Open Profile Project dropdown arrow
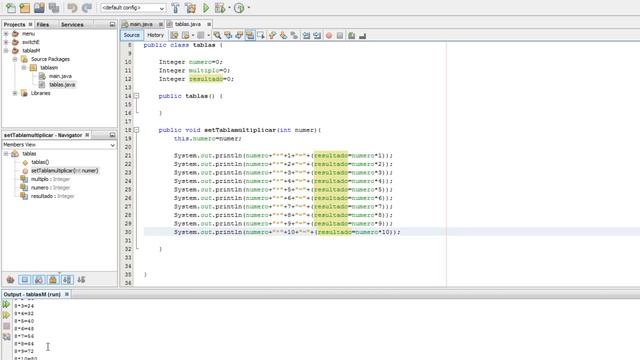 pyautogui.click(x=248, y=8)
